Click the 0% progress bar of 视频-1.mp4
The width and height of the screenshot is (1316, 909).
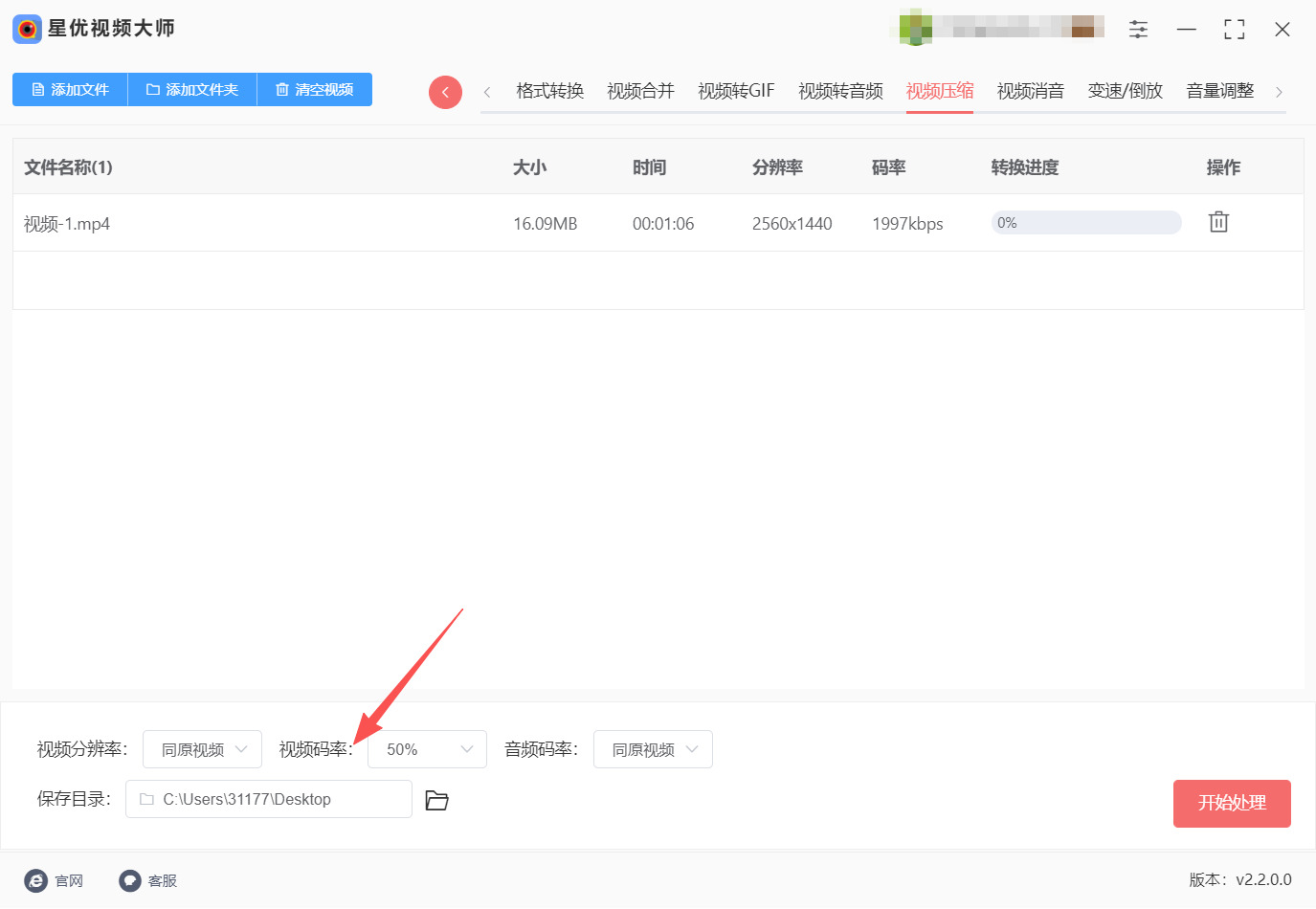coord(1086,223)
